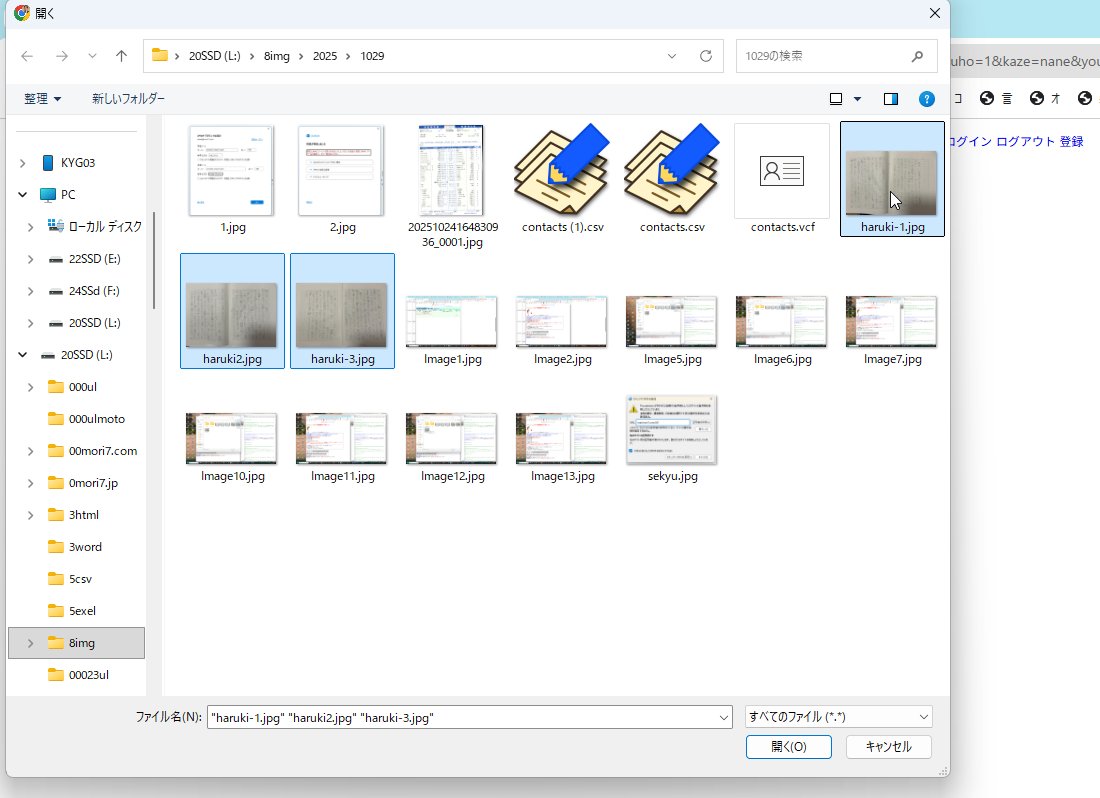Select the contacts.vcf file icon

pyautogui.click(x=782, y=171)
